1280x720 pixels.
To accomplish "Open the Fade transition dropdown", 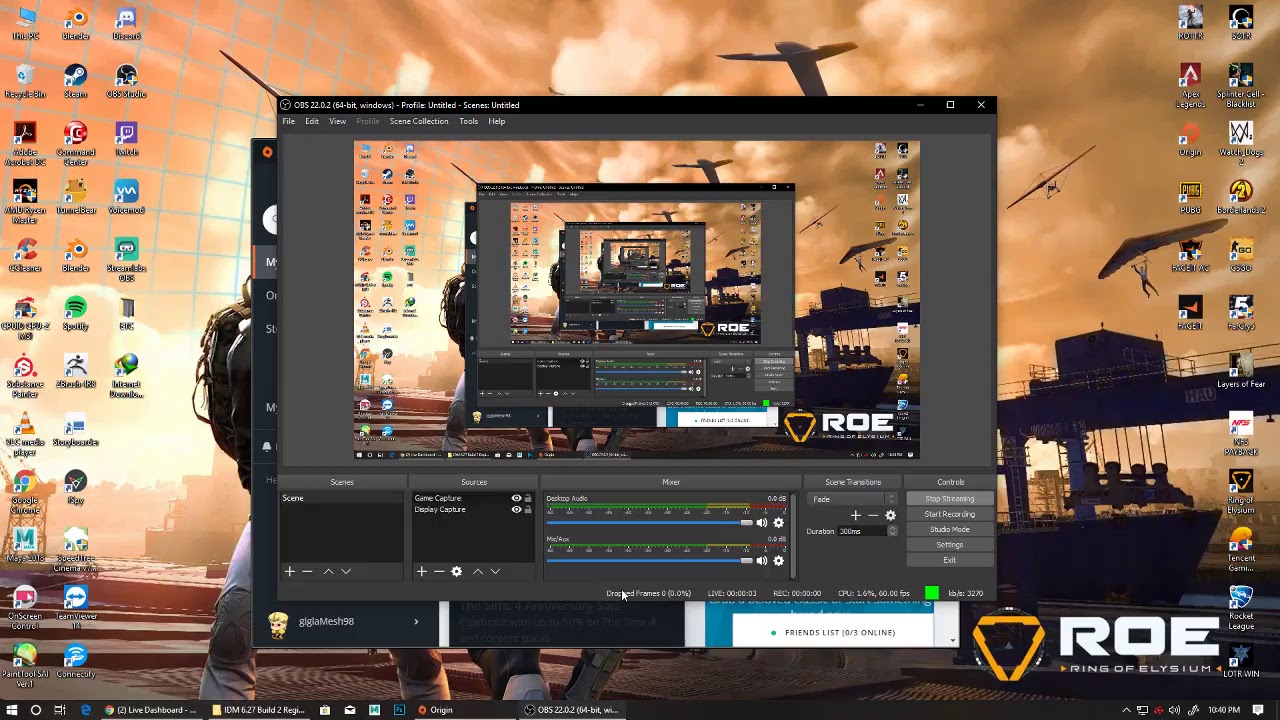I will click(854, 499).
